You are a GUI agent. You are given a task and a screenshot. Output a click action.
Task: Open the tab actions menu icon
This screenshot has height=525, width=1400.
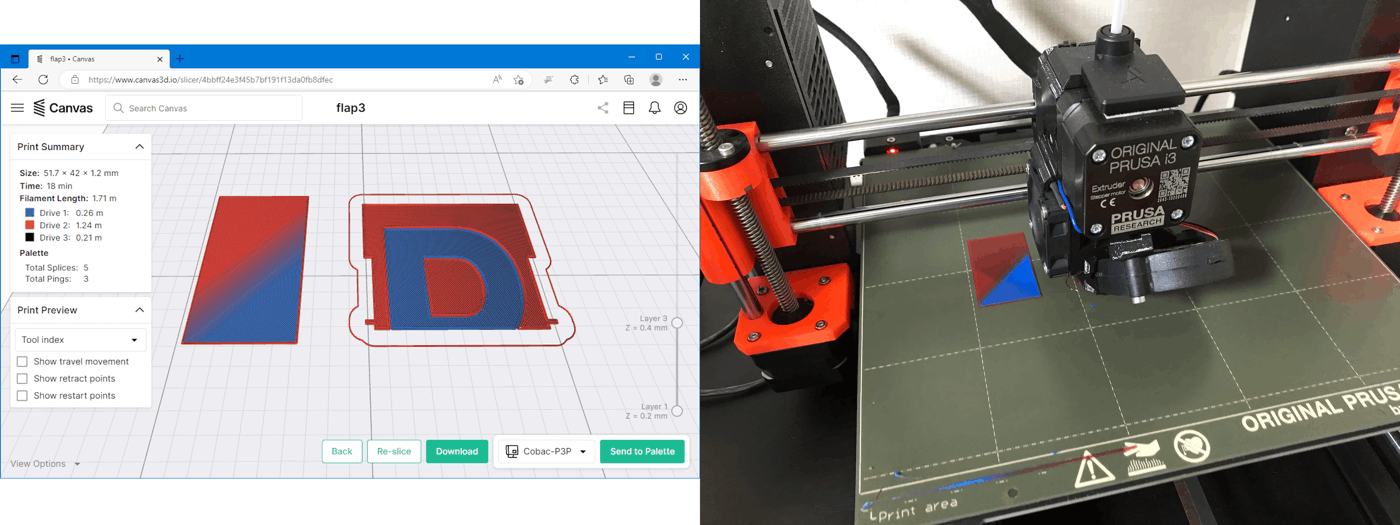pyautogui.click(x=15, y=59)
